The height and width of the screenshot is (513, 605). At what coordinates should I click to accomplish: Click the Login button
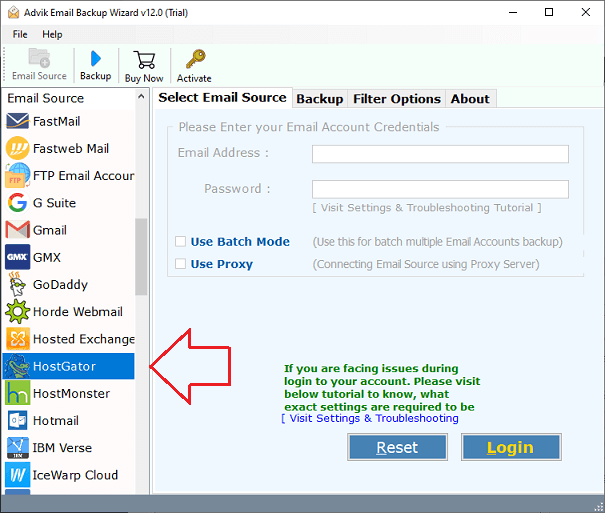(511, 447)
